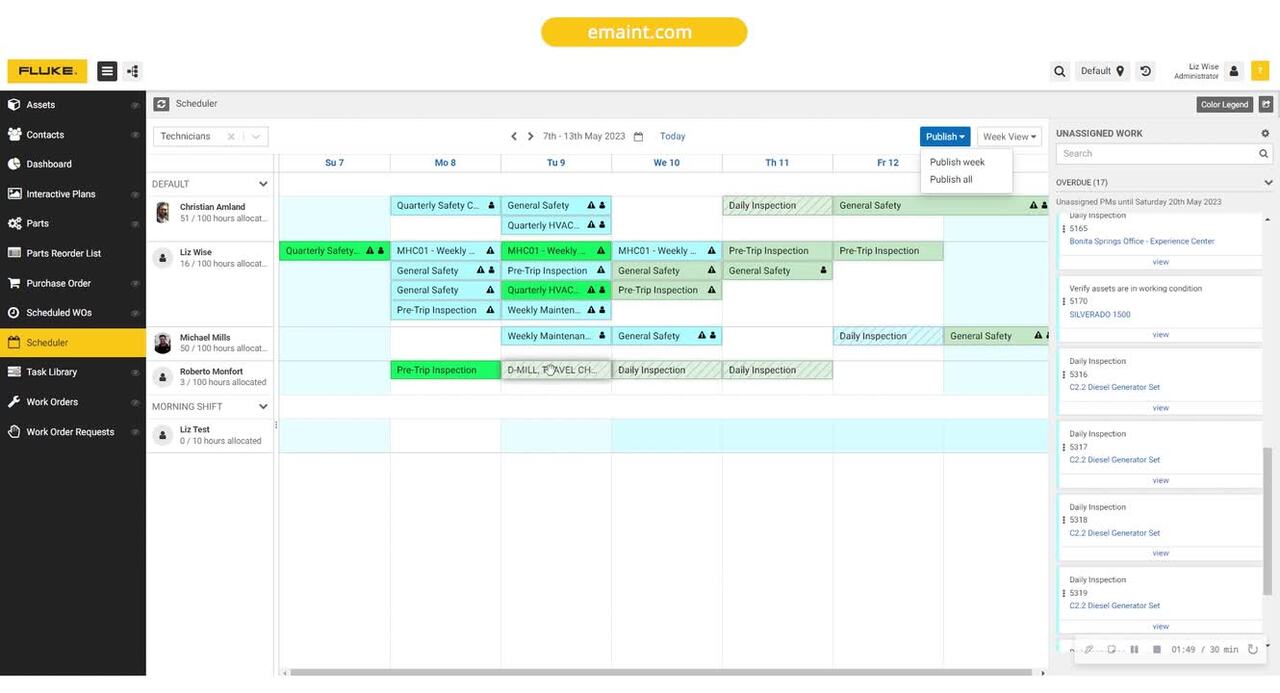Click the Today link
The image size is (1280, 693).
click(x=673, y=136)
